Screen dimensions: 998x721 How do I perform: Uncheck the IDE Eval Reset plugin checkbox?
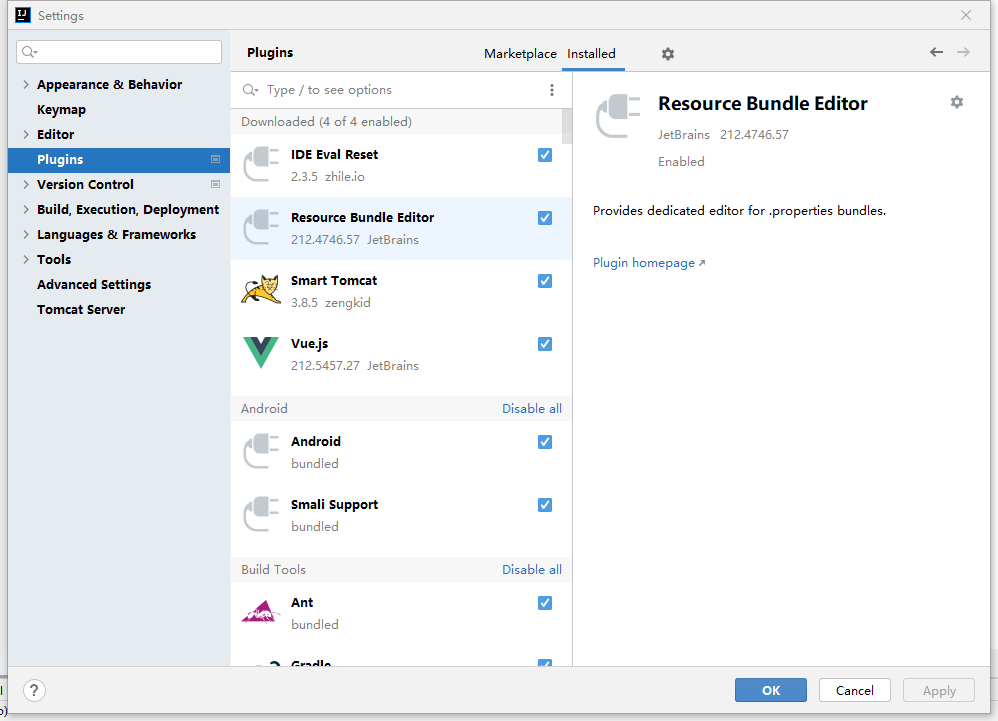[545, 155]
